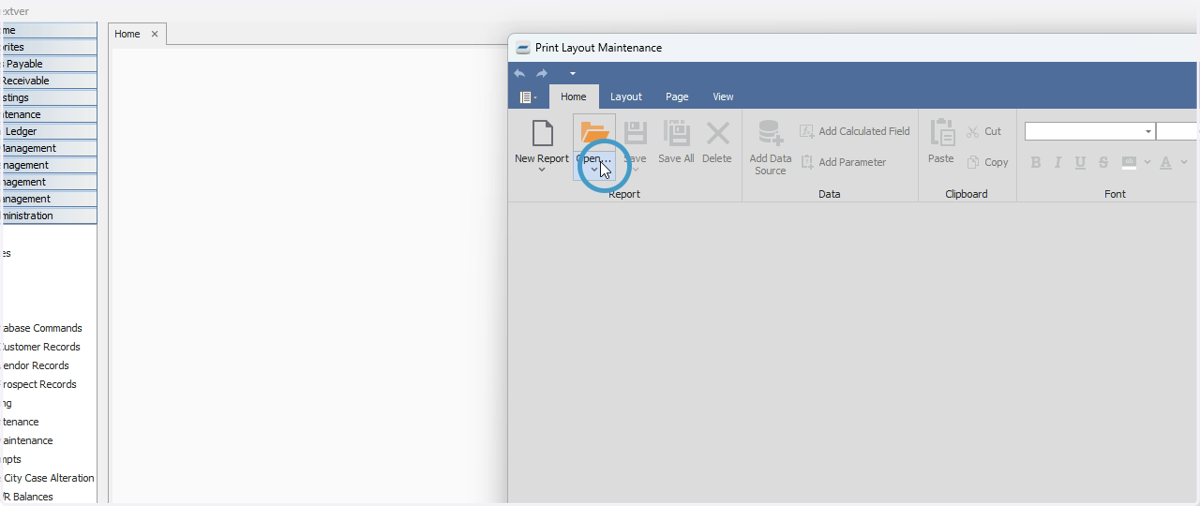
Task: Click the Paste clipboard icon
Action: pos(941,133)
